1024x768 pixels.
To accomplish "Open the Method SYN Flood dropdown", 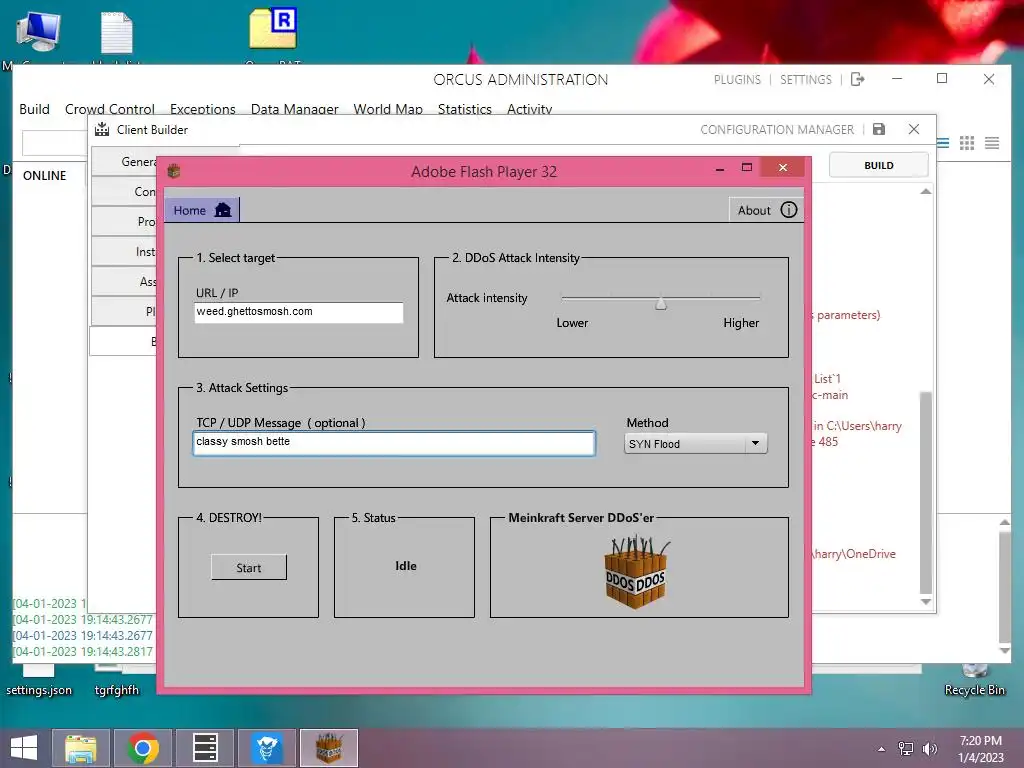I will (x=696, y=443).
